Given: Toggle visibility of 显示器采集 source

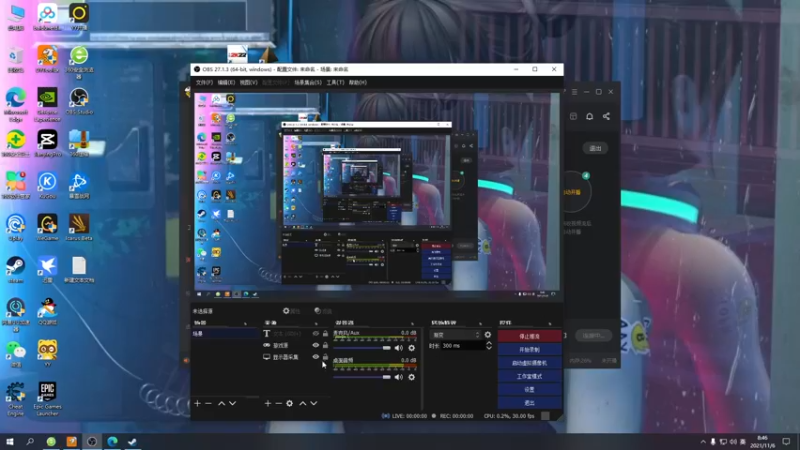Looking at the screenshot, I should tap(315, 357).
